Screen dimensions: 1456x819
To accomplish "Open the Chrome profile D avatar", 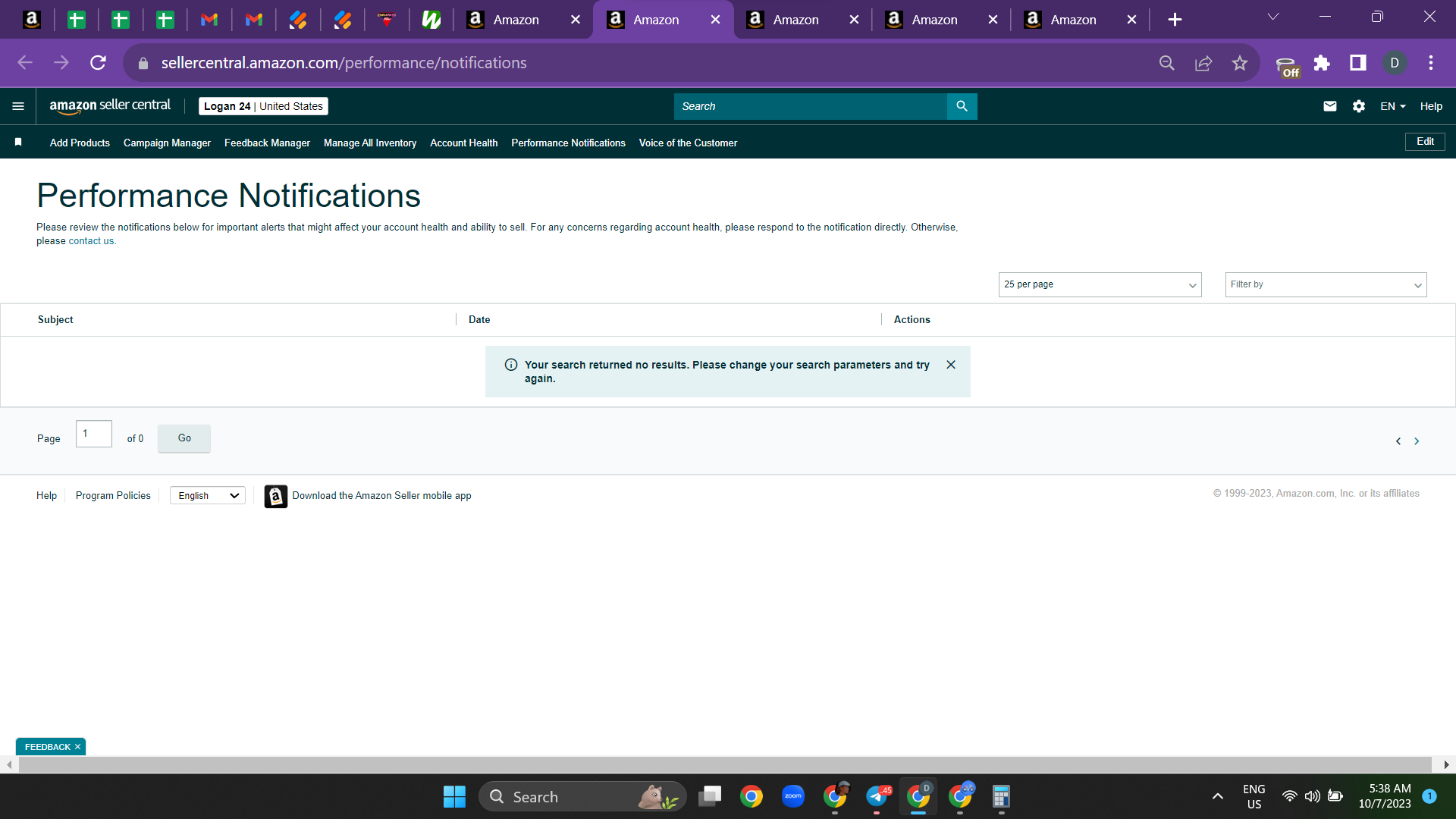I will [1395, 63].
